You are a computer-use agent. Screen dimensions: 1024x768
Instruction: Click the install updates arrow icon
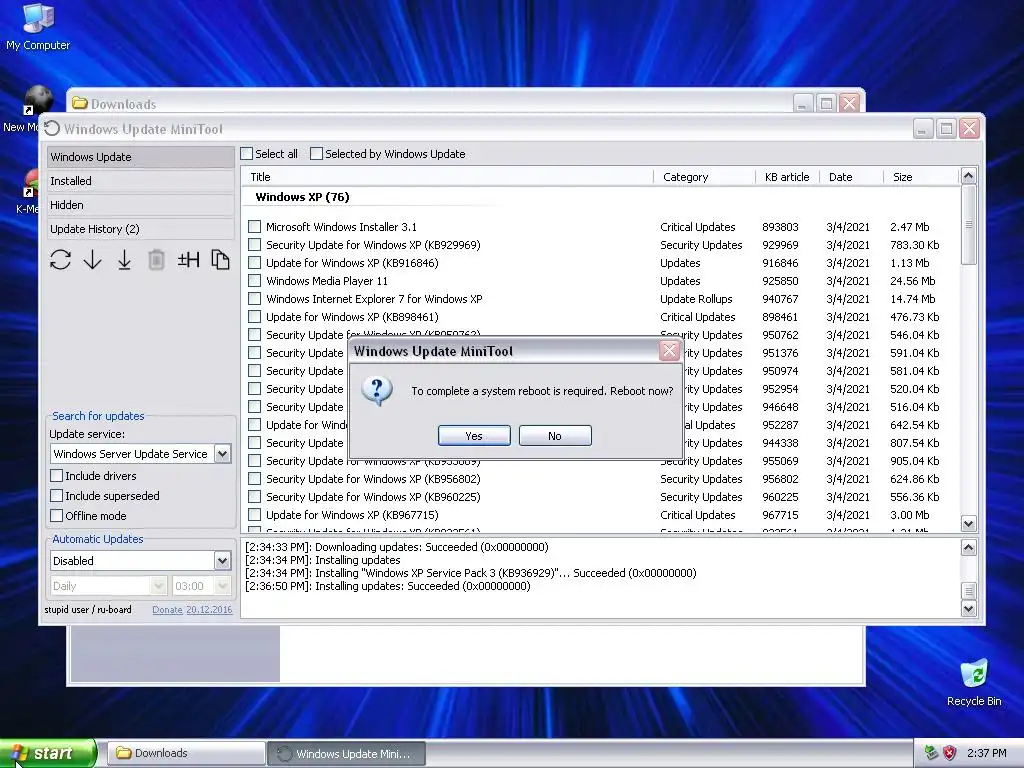[124, 260]
